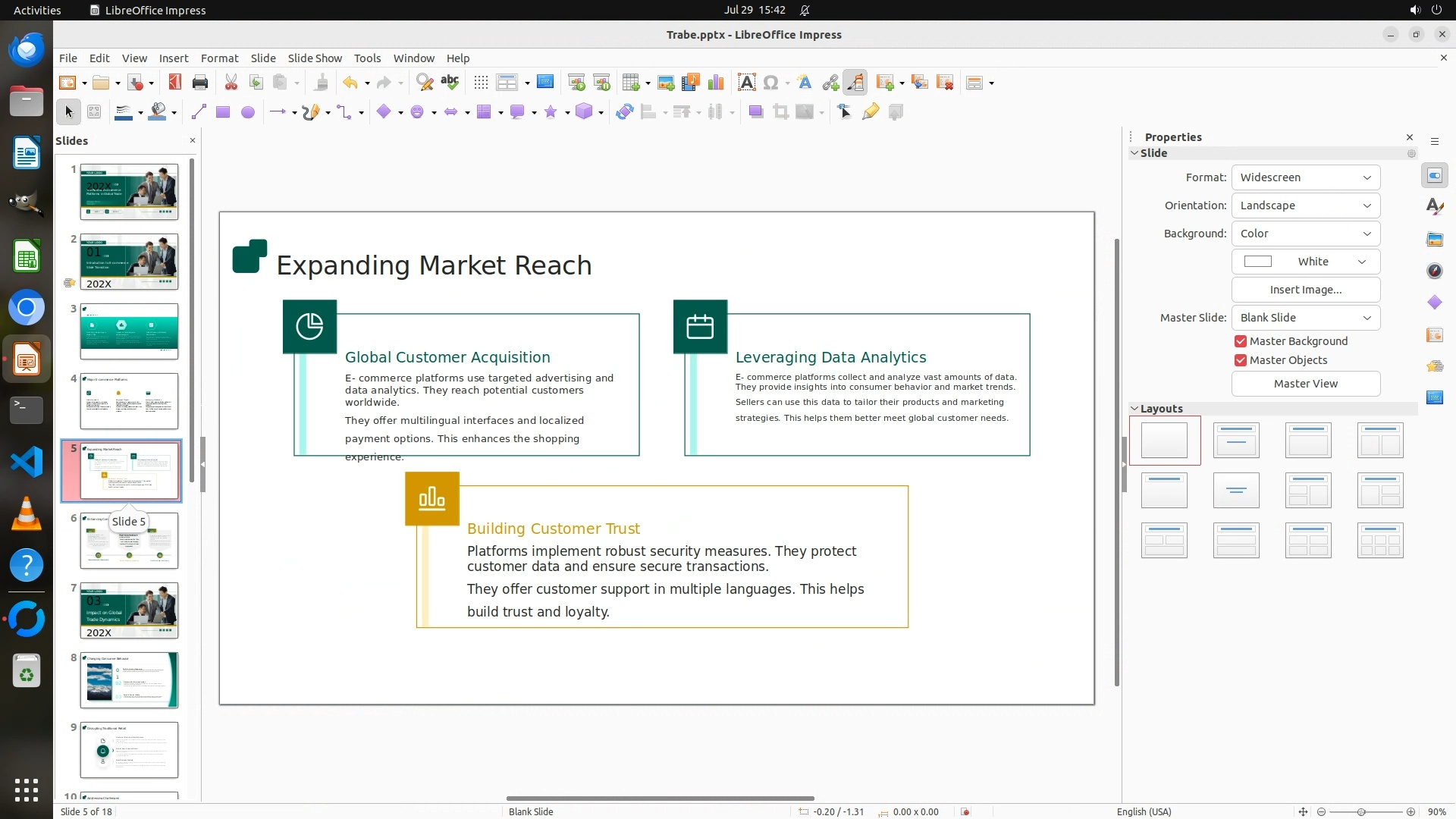Collapse the Layouts section
This screenshot has height=819, width=1456.
click(x=1135, y=409)
